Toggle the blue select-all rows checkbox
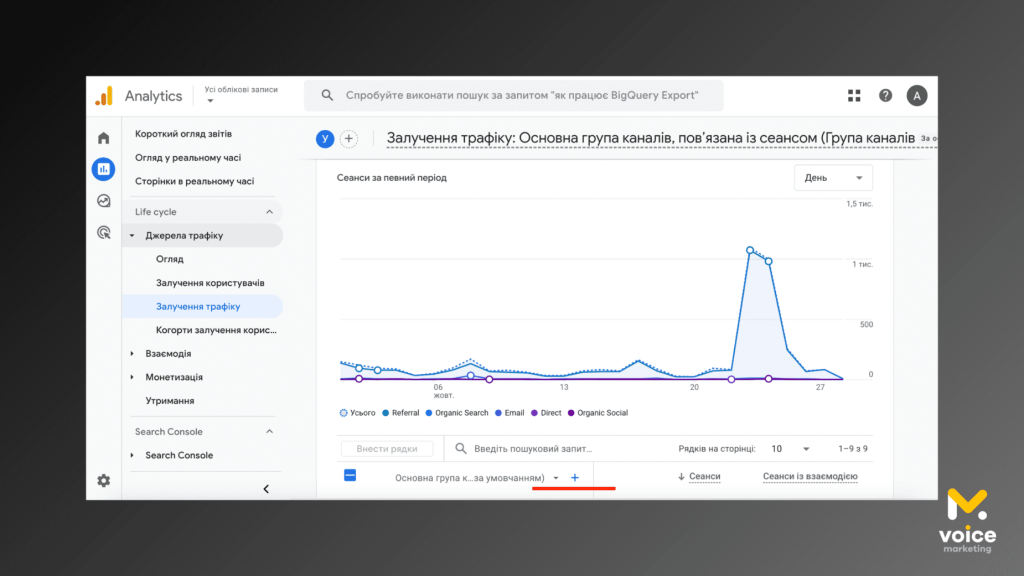The height and width of the screenshot is (576, 1024). coord(350,476)
